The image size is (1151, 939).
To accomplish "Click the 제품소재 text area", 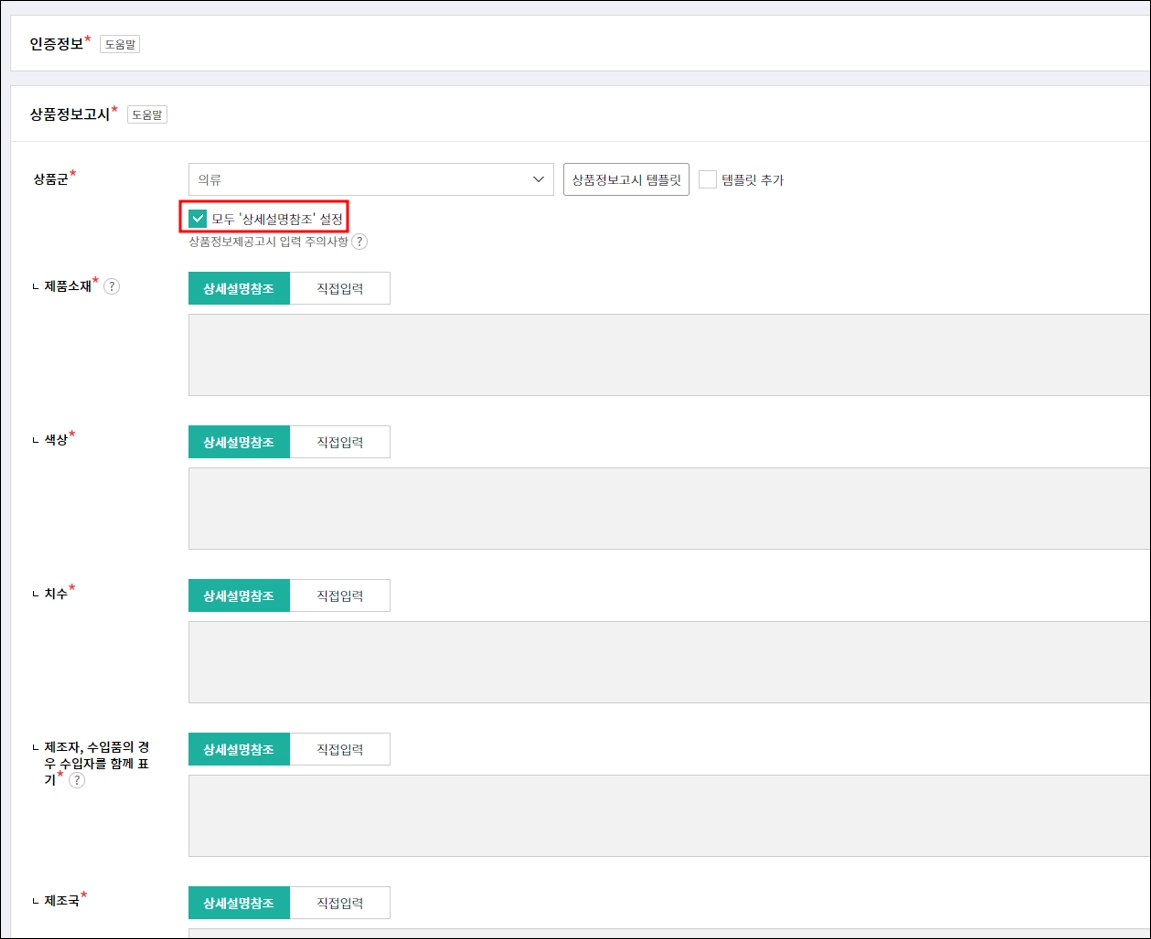I will pos(669,355).
